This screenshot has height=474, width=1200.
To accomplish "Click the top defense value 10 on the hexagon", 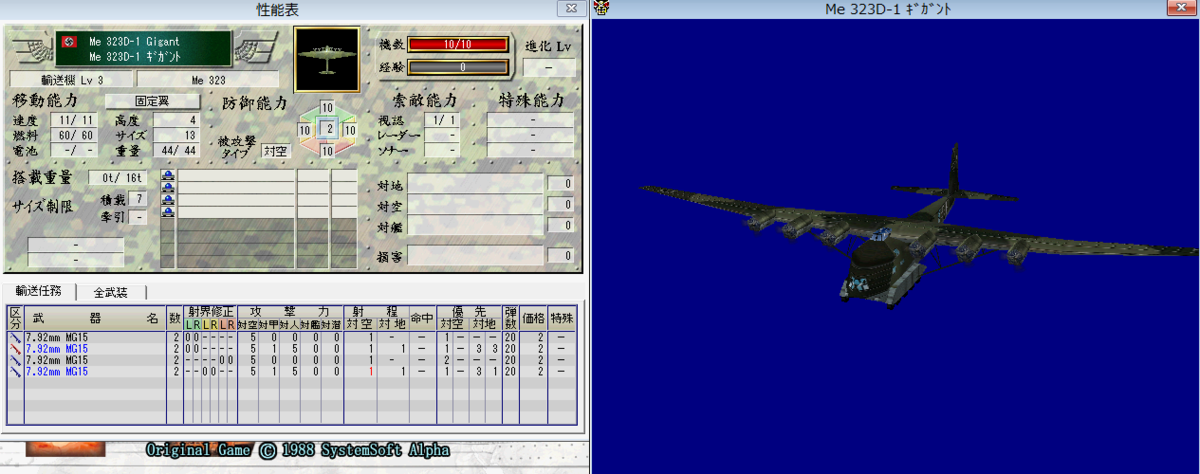I will [327, 108].
